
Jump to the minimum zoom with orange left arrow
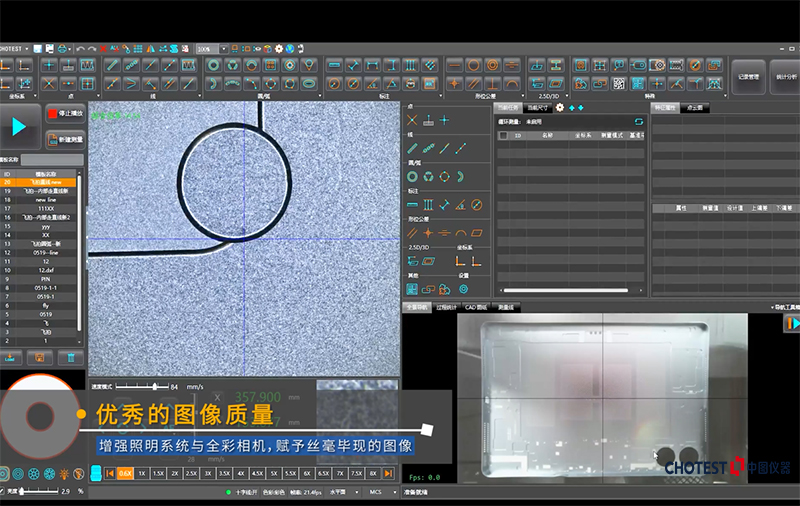109,473
